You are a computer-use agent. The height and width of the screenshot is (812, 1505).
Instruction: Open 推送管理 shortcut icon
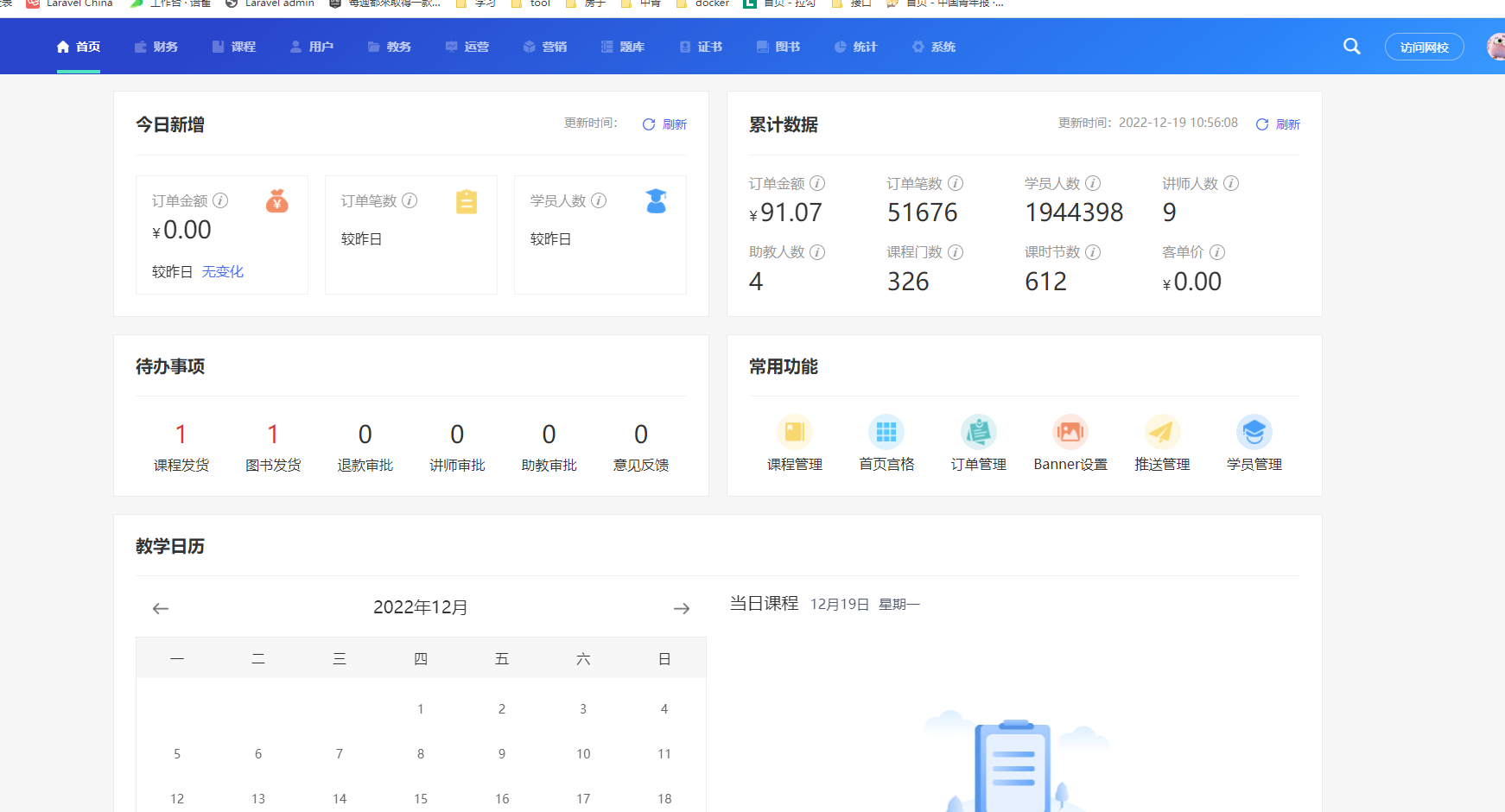(1162, 432)
